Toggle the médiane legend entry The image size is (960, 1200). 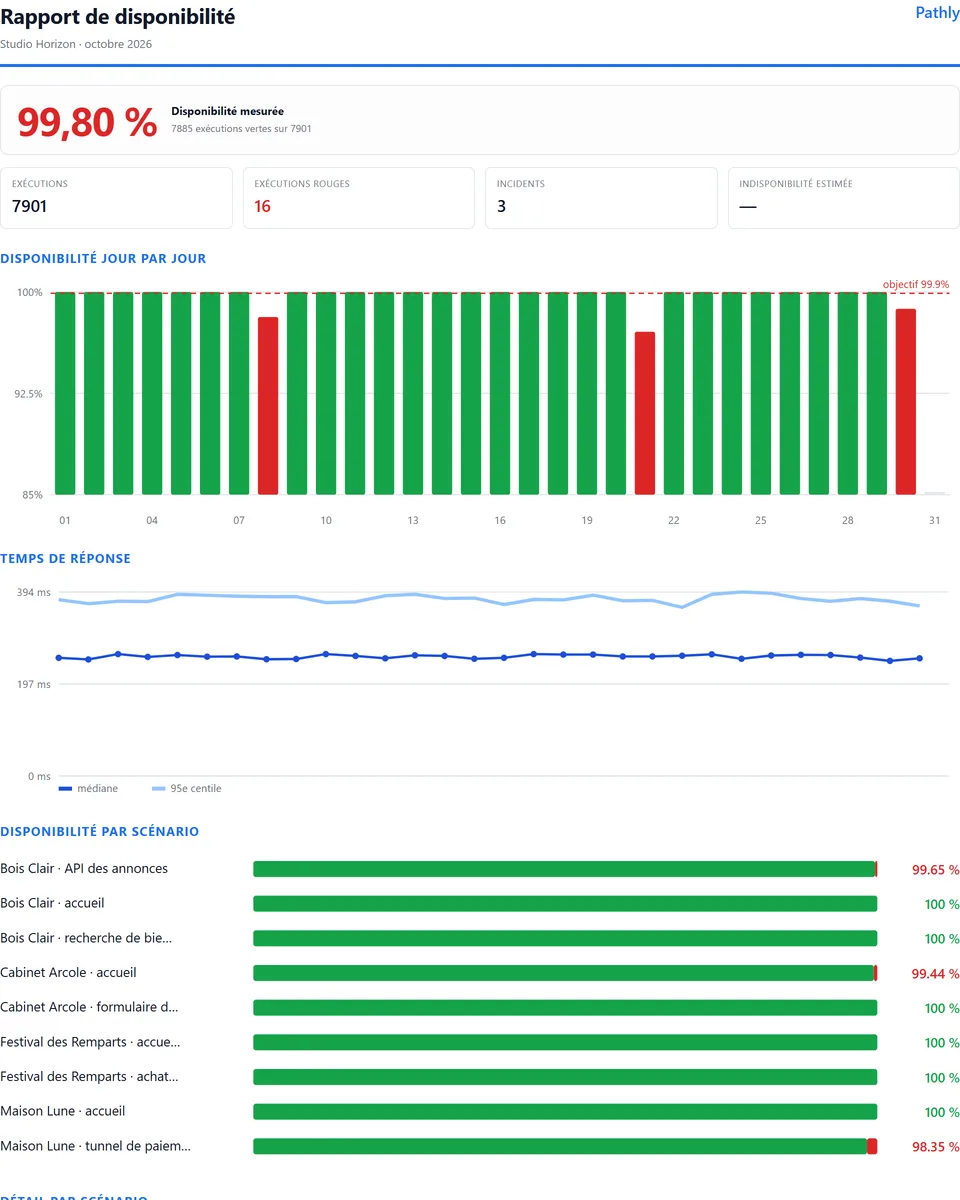click(x=88, y=789)
